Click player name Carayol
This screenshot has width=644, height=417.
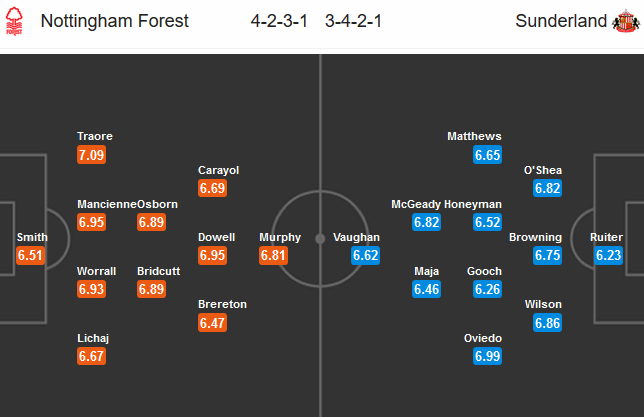(x=219, y=170)
